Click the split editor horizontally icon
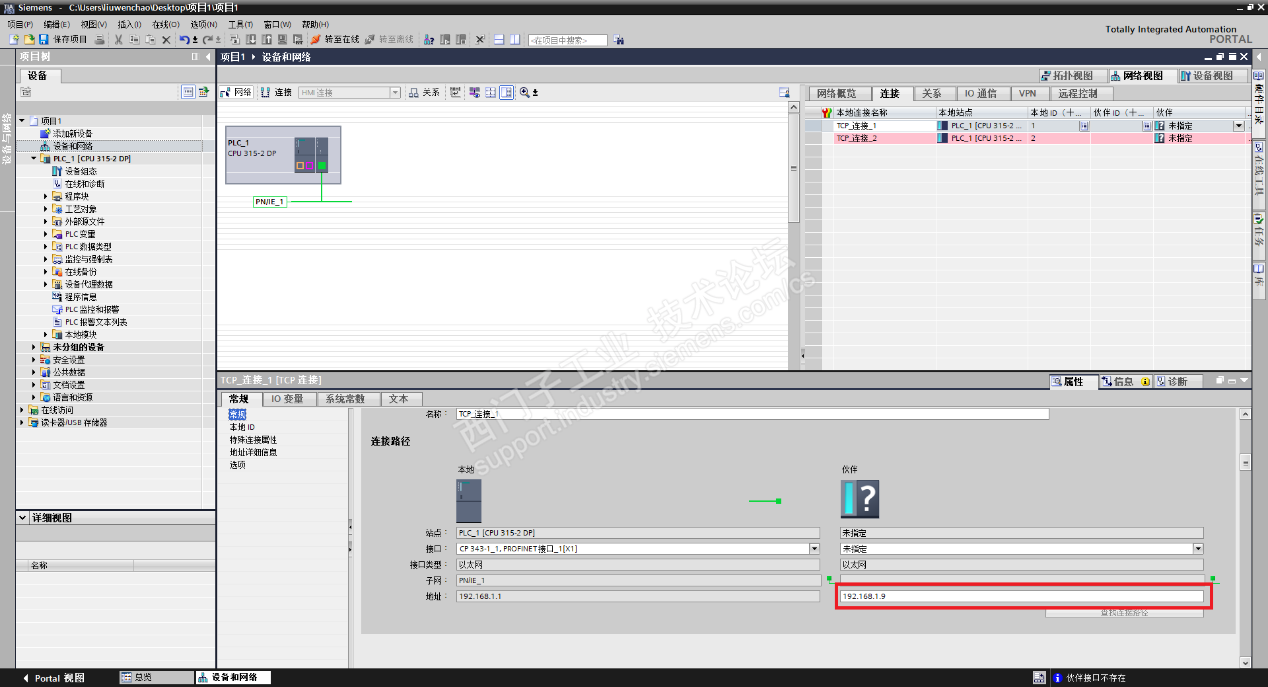Image resolution: width=1268 pixels, height=687 pixels. 498,40
